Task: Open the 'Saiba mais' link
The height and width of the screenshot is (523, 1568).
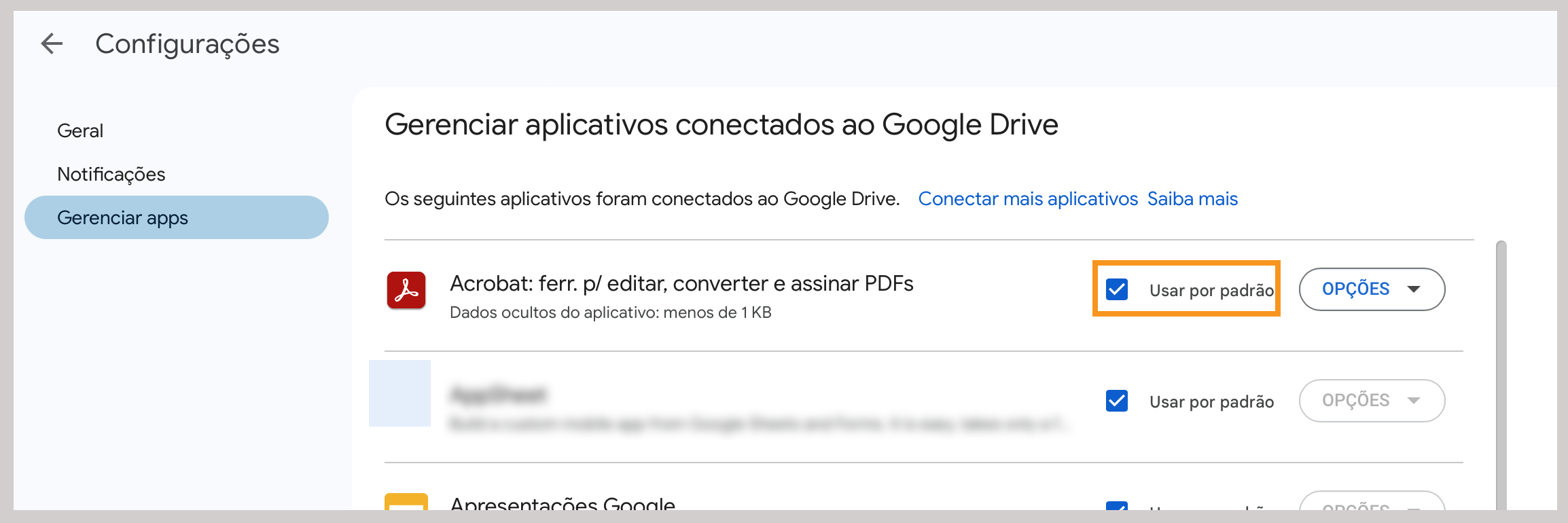Action: tap(1192, 198)
